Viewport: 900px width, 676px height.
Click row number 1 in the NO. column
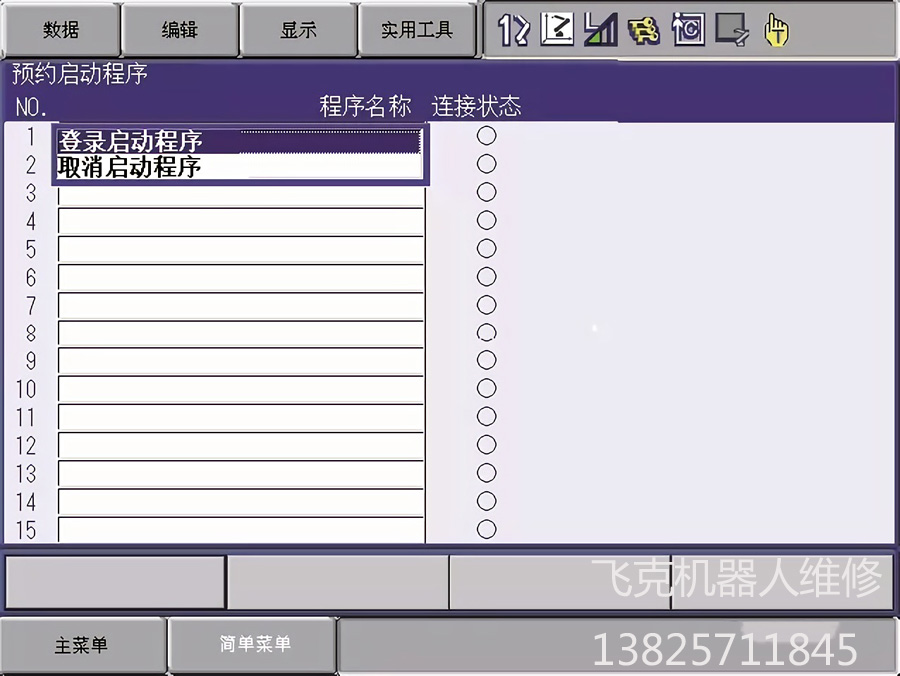point(31,137)
